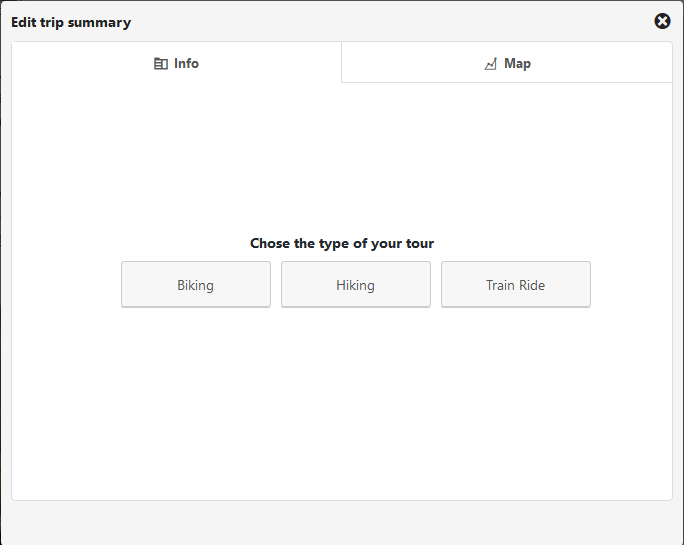
Task: Click the Info tab's document icon
Action: 161,64
